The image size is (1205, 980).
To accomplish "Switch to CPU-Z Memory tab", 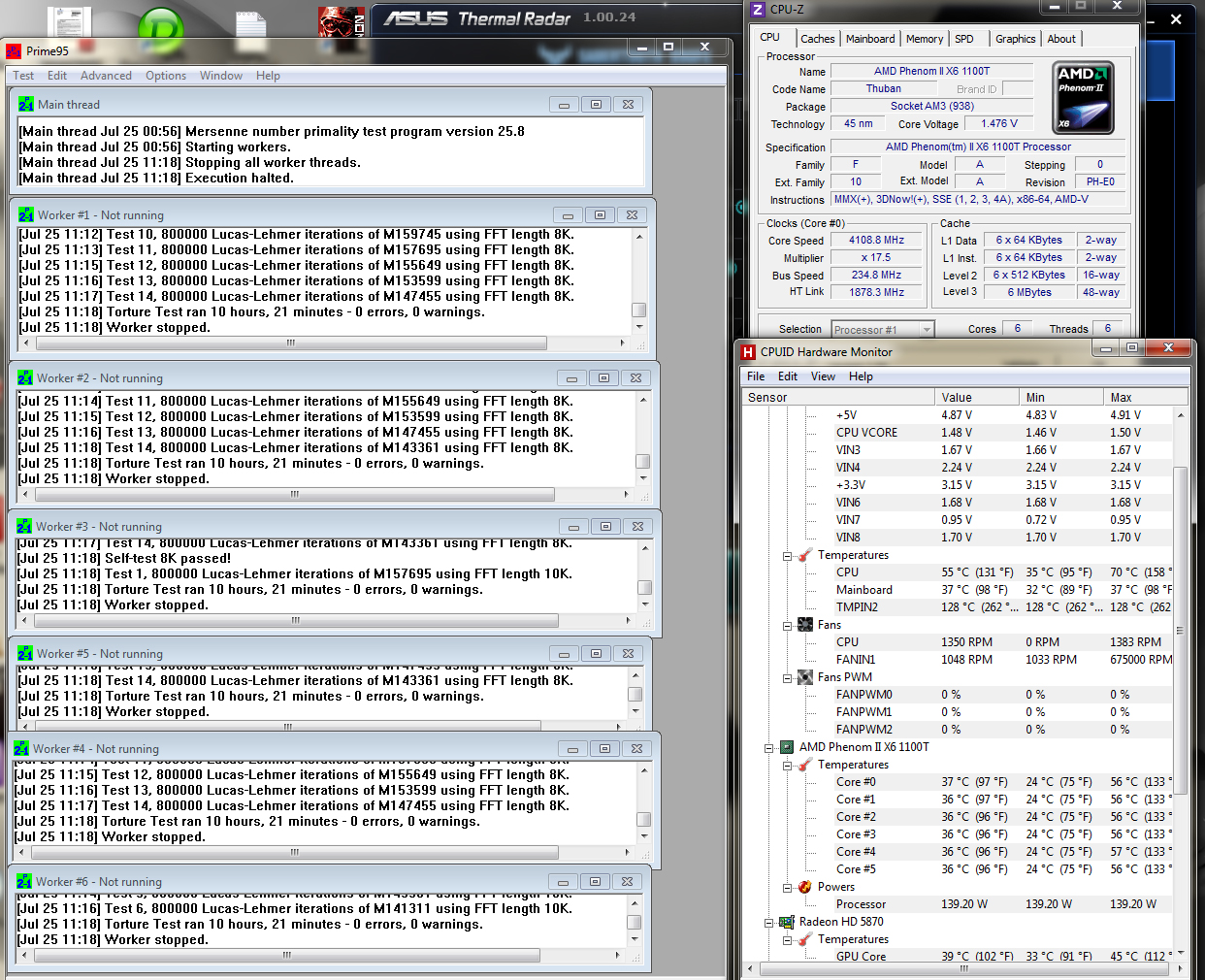I will click(925, 39).
